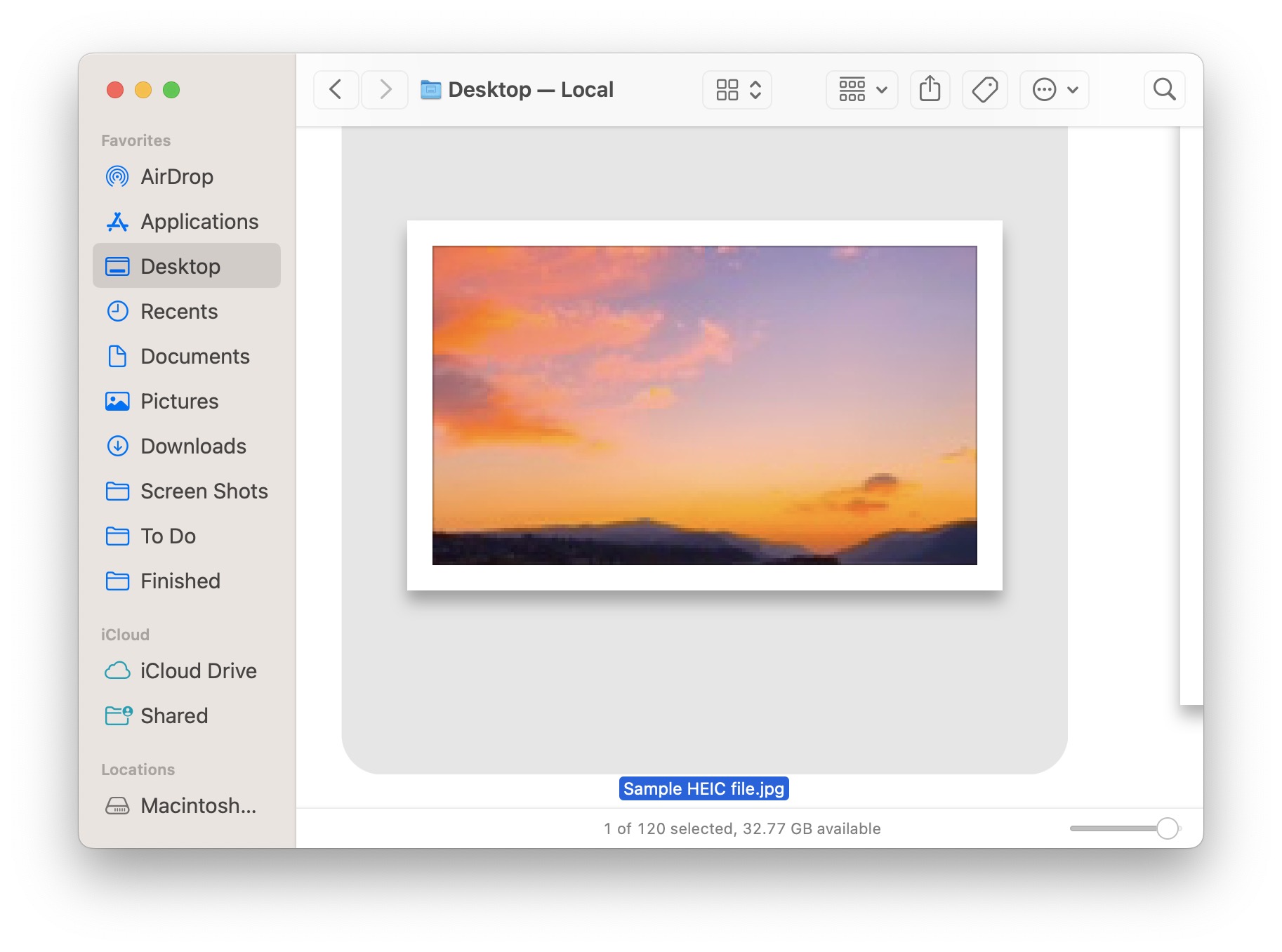Click the Search magnifier icon
Image resolution: width=1282 pixels, height=952 pixels.
[1164, 90]
